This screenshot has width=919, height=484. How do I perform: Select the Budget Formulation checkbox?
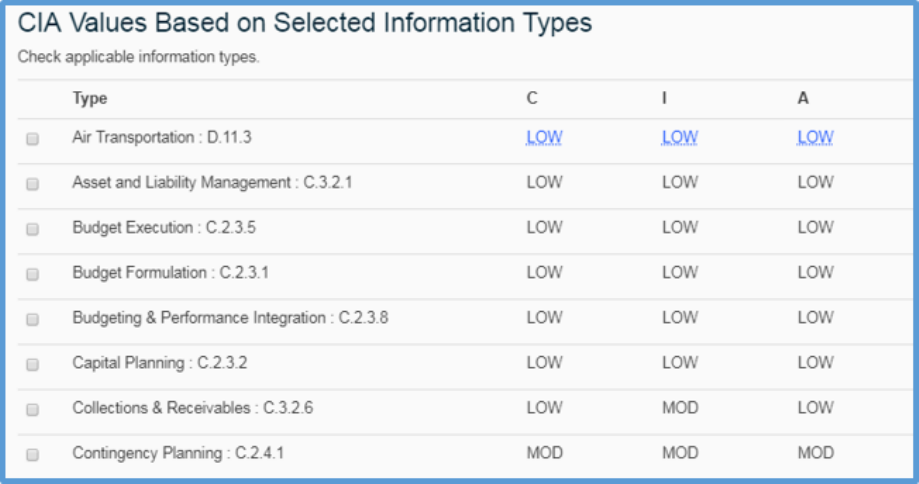(32, 274)
